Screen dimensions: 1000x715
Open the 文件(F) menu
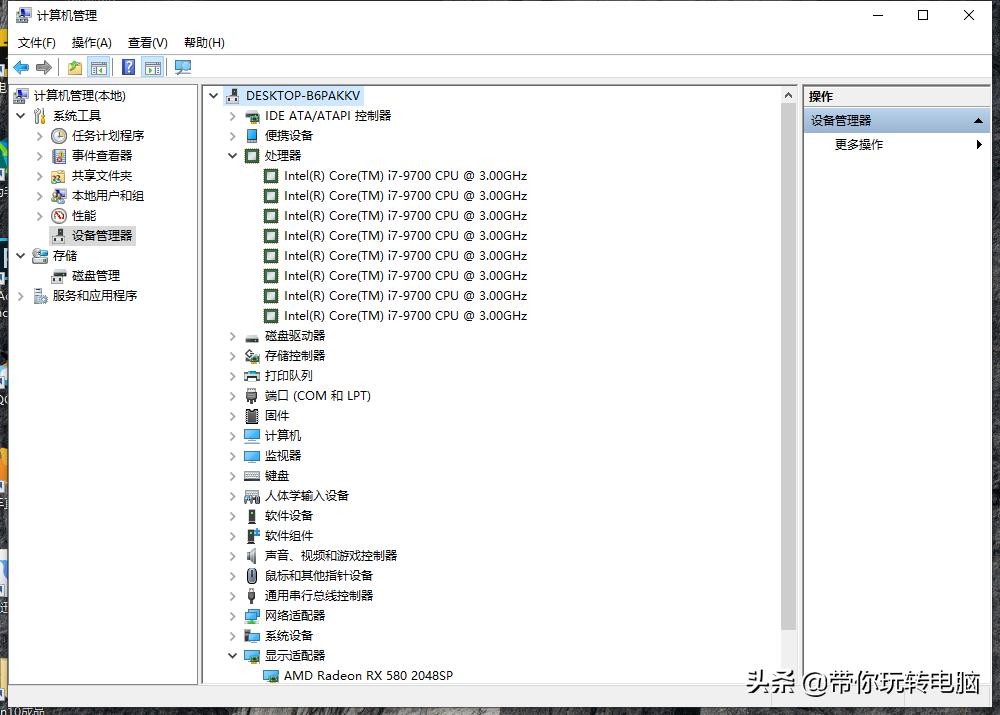pos(36,43)
